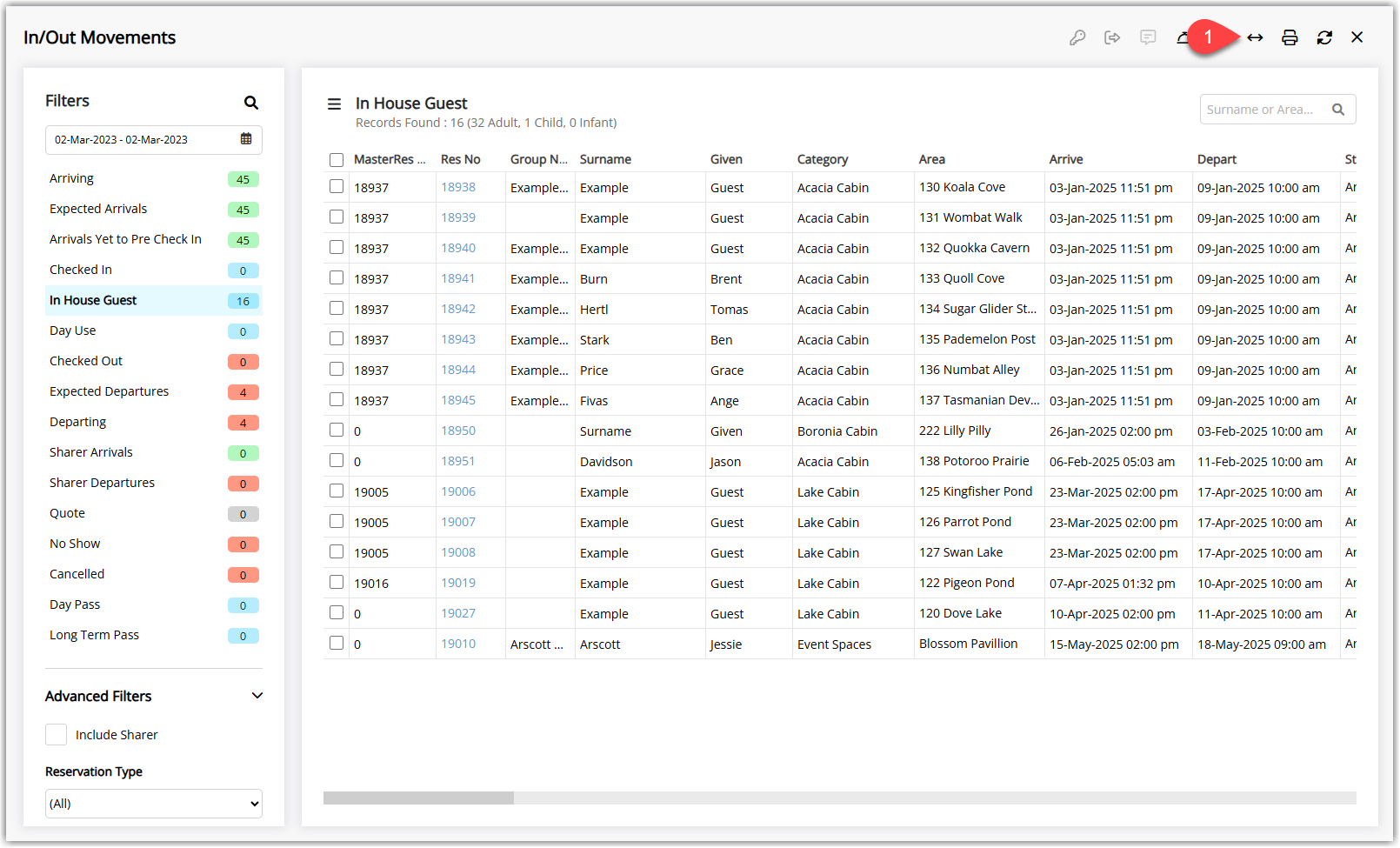Click the Filters search magnifier icon
The width and height of the screenshot is (1400, 848).
pyautogui.click(x=251, y=103)
